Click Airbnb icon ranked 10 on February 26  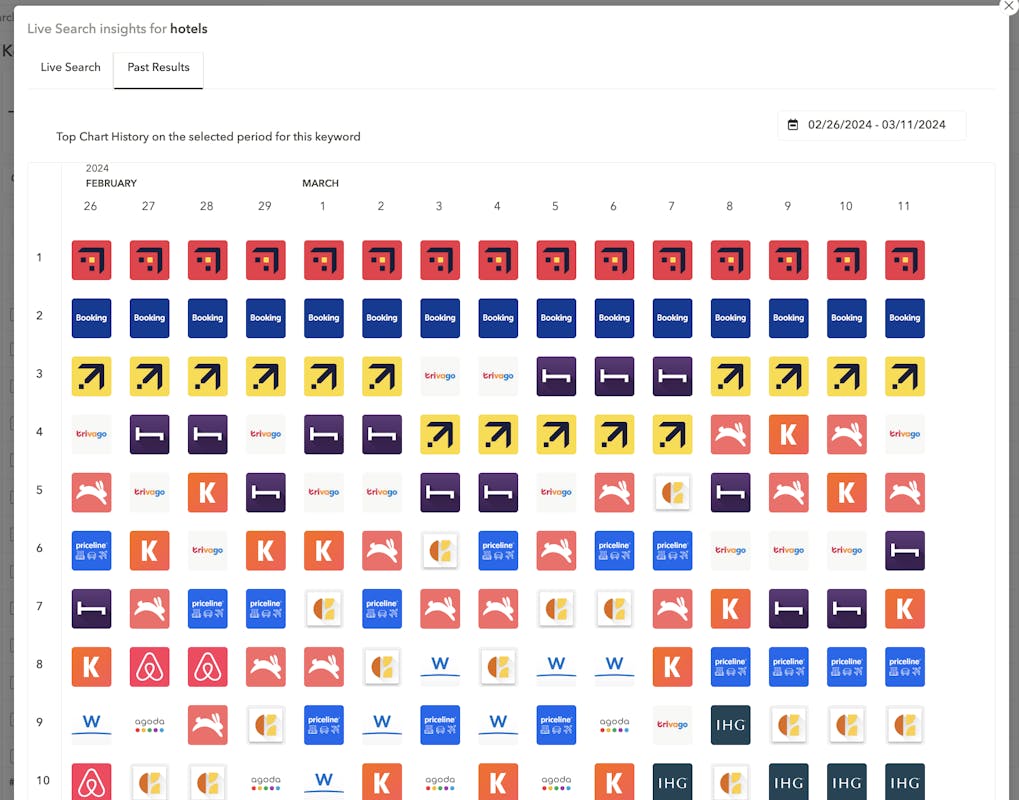click(x=91, y=782)
